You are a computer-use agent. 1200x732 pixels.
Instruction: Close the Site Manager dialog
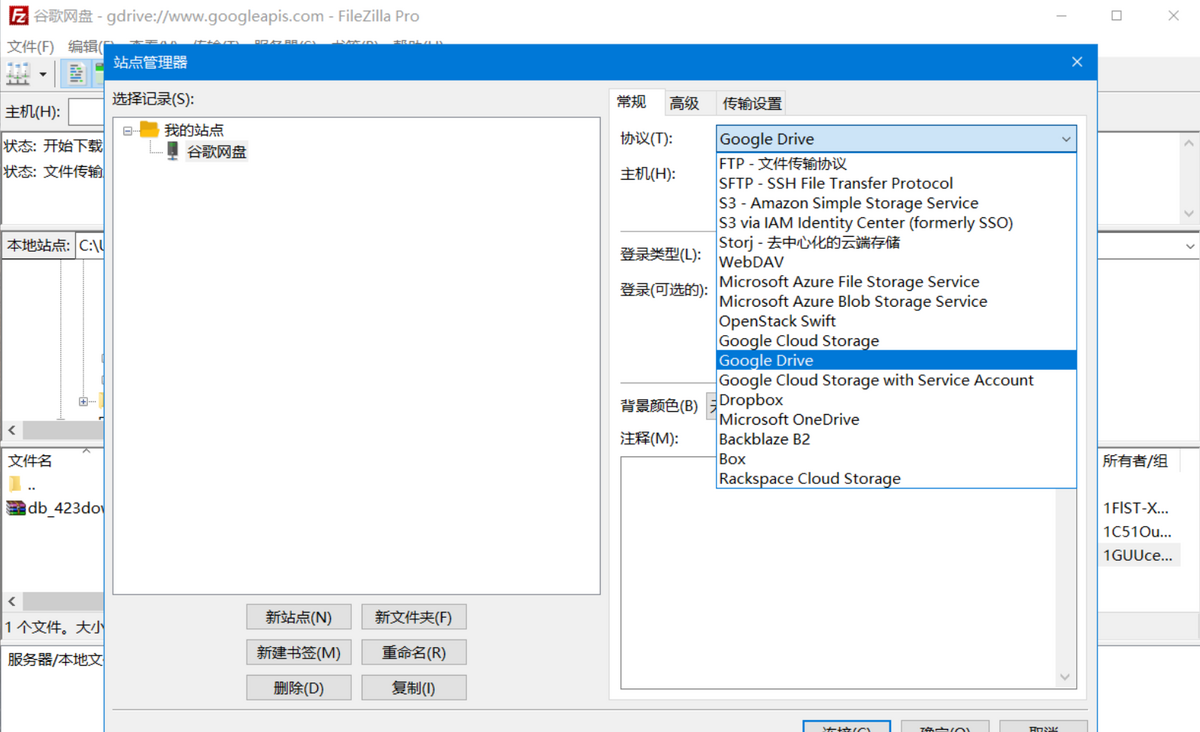point(1077,62)
